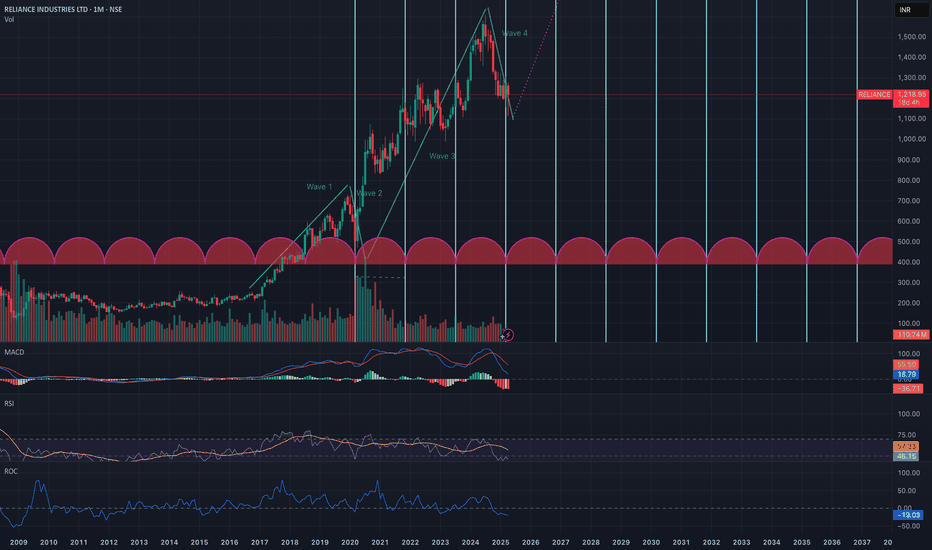Click the 2025 label on time axis
The height and width of the screenshot is (550, 932).
500,542
